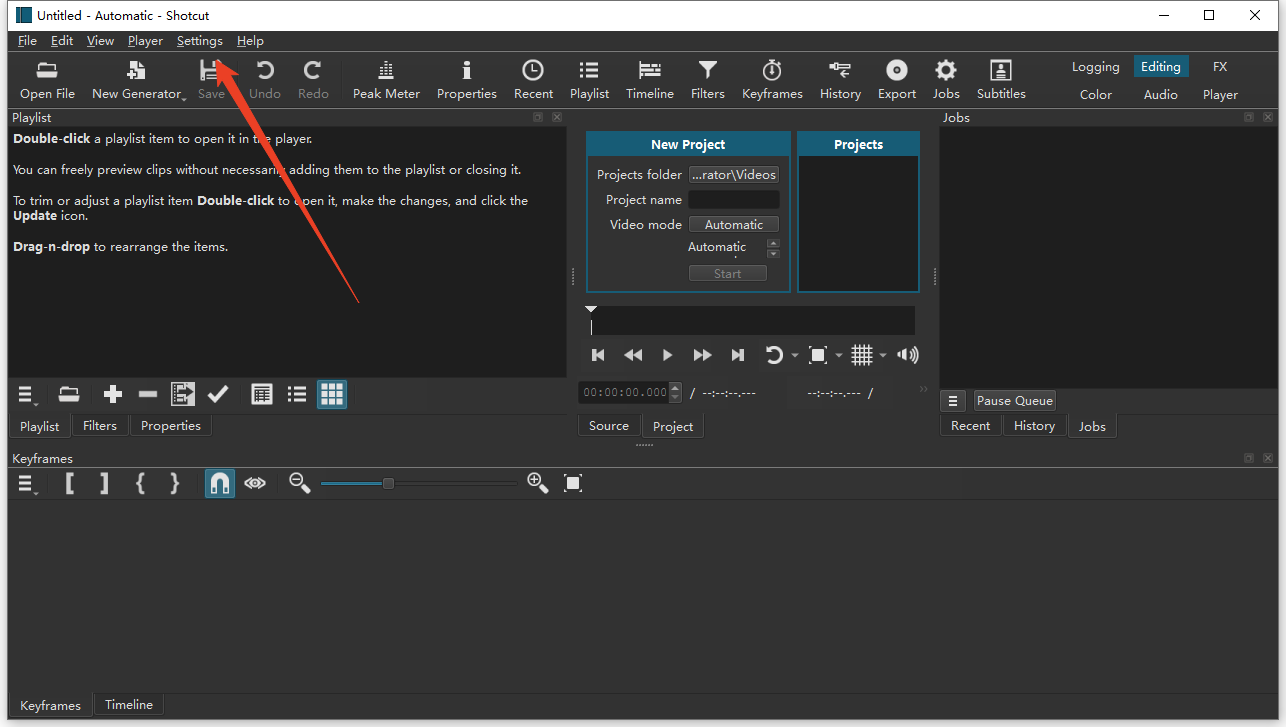Switch to the Timeline tab
This screenshot has width=1286, height=727.
pyautogui.click(x=129, y=705)
